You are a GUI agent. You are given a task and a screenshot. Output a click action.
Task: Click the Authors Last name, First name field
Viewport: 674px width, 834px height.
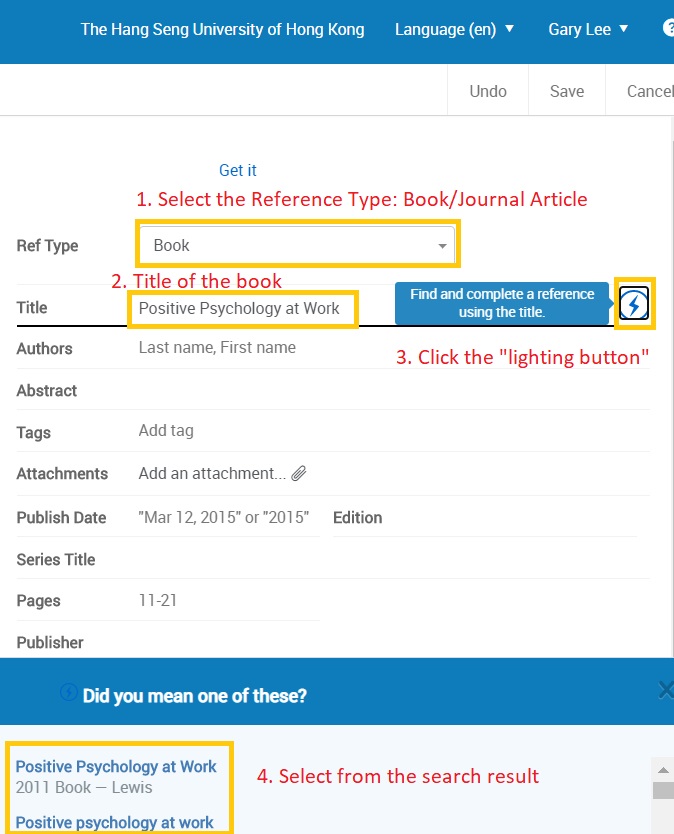click(394, 348)
